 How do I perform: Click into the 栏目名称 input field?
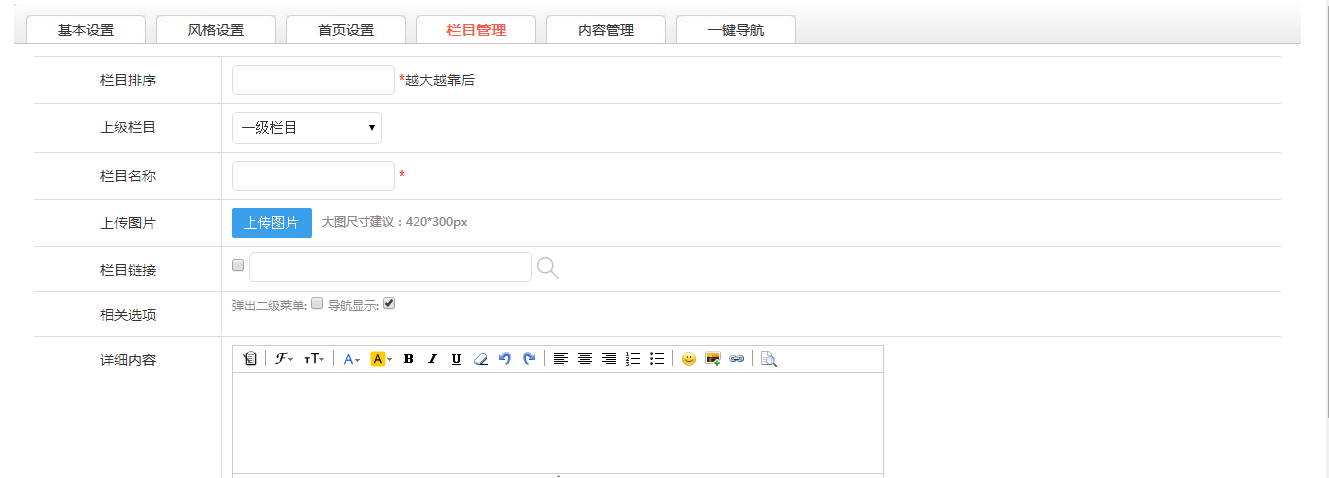coord(313,176)
